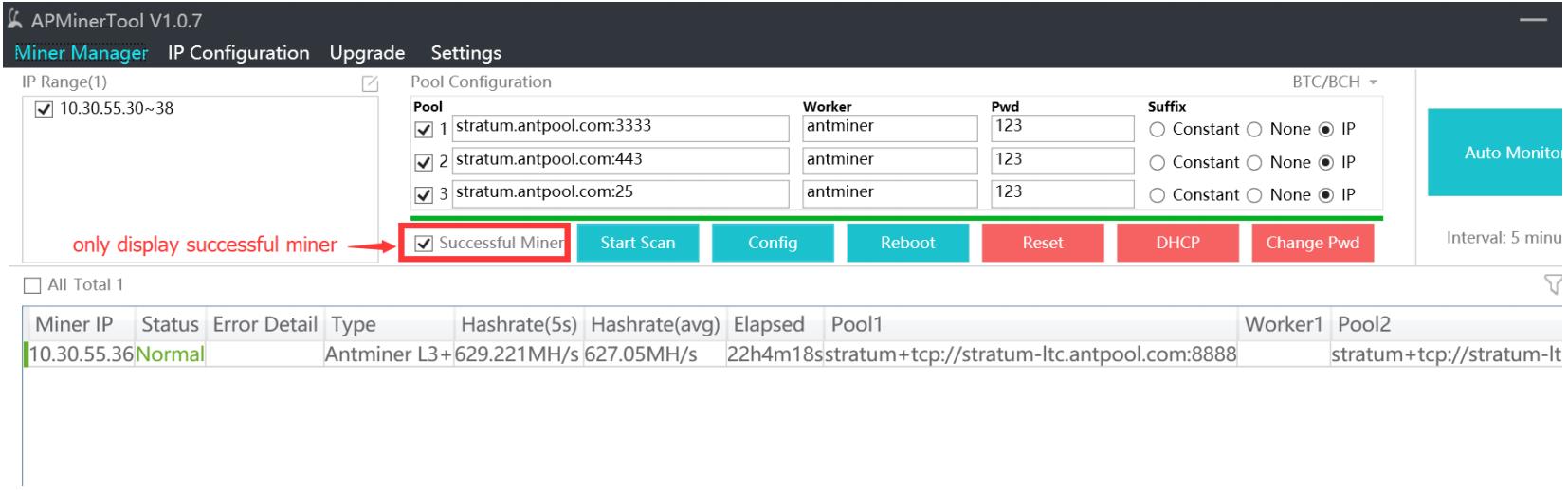Edit Pool 2 address stratum.antpool.com:443
Screen dimensions: 1568x490
pyautogui.click(x=621, y=160)
